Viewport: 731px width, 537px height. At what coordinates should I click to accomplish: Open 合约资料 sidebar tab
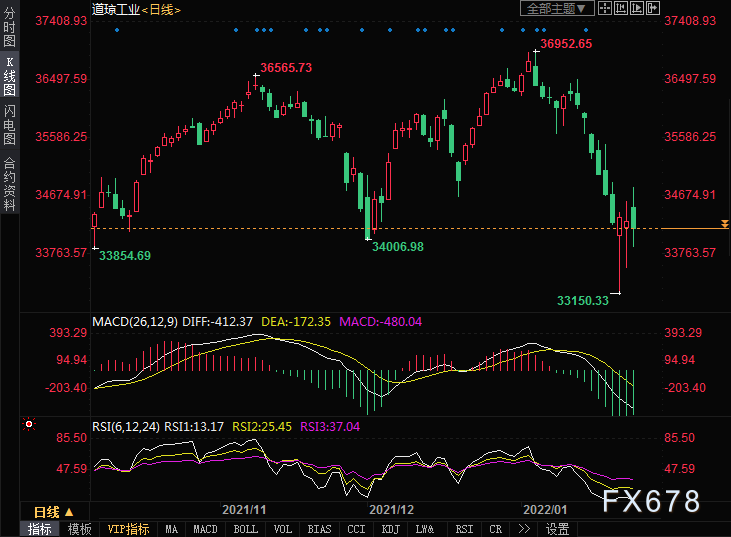9,185
